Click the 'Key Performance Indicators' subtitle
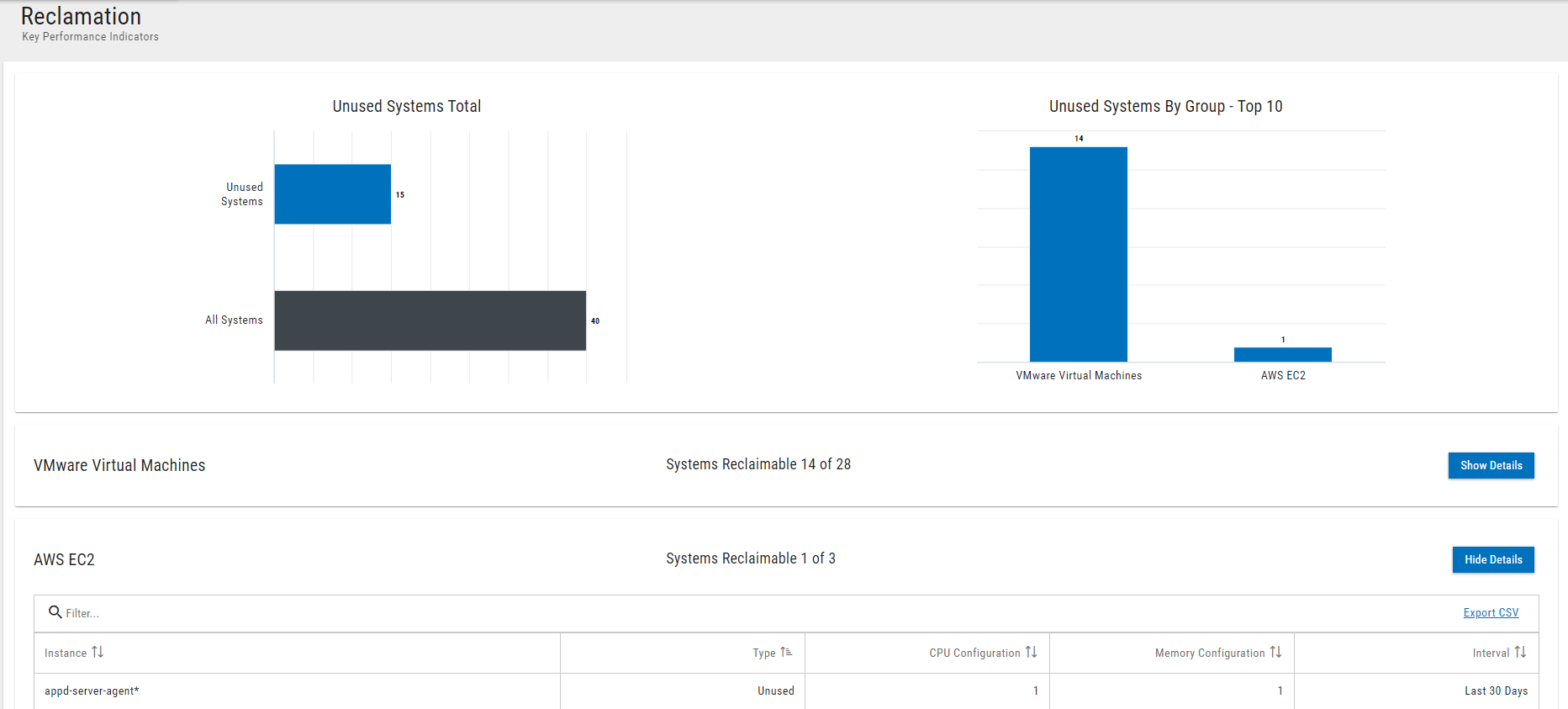The width and height of the screenshot is (1568, 709). [90, 37]
